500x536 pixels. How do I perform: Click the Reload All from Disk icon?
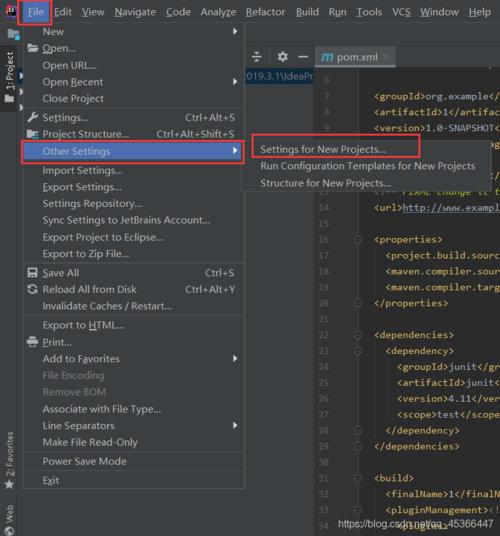point(32,290)
